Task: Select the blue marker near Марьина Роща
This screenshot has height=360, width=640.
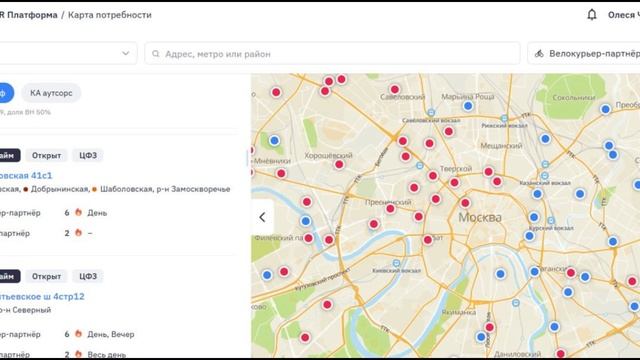Action: click(x=468, y=106)
